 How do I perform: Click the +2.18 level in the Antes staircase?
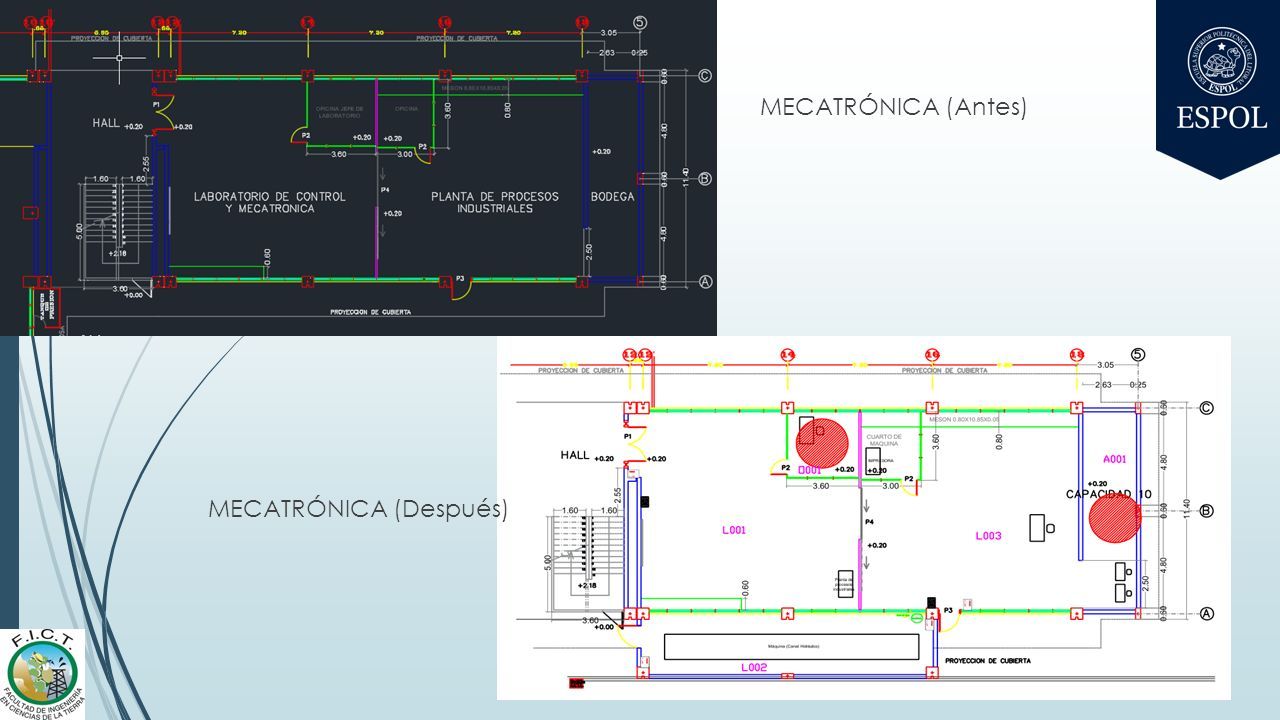[x=118, y=254]
